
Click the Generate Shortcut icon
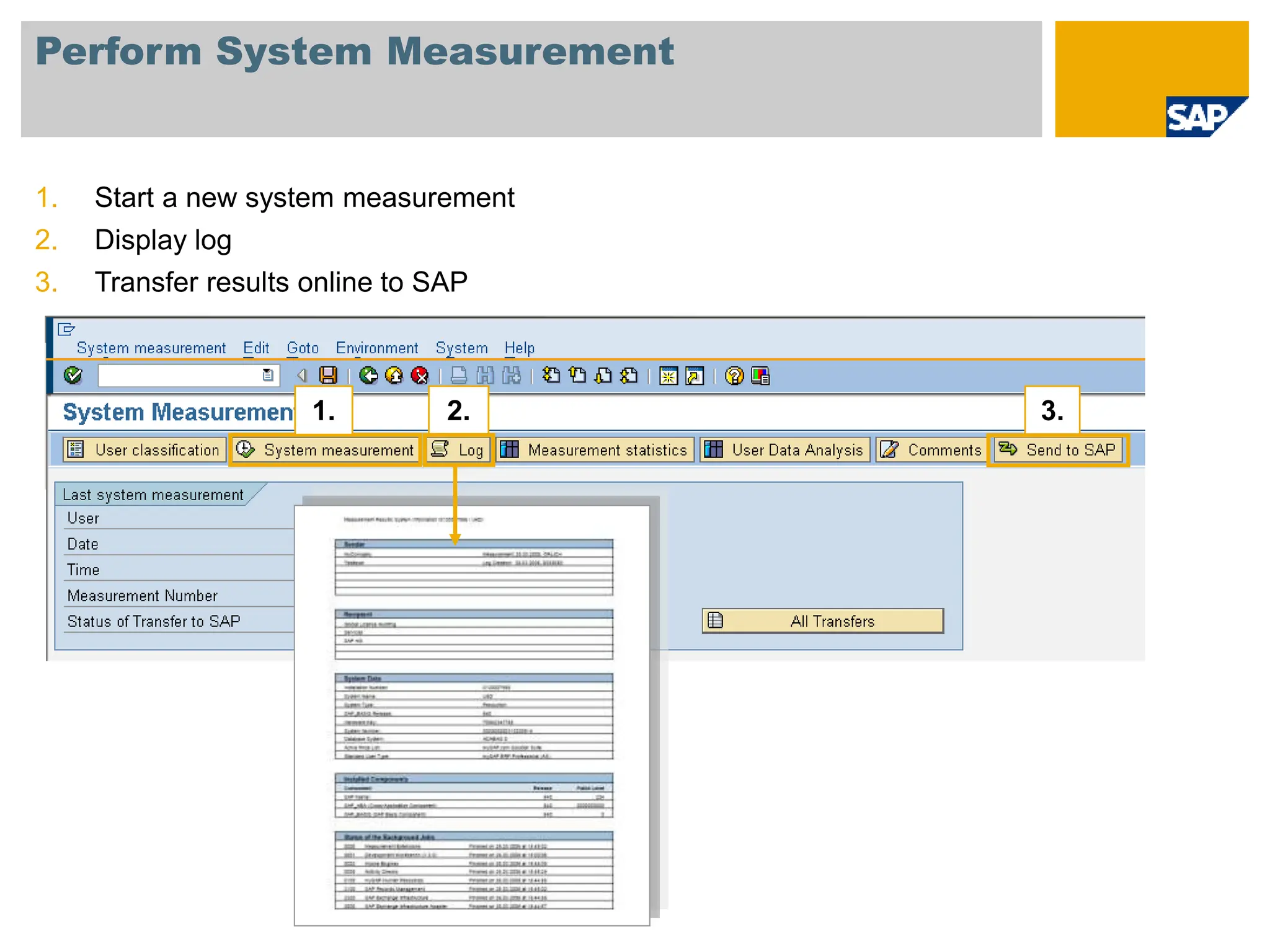click(695, 376)
